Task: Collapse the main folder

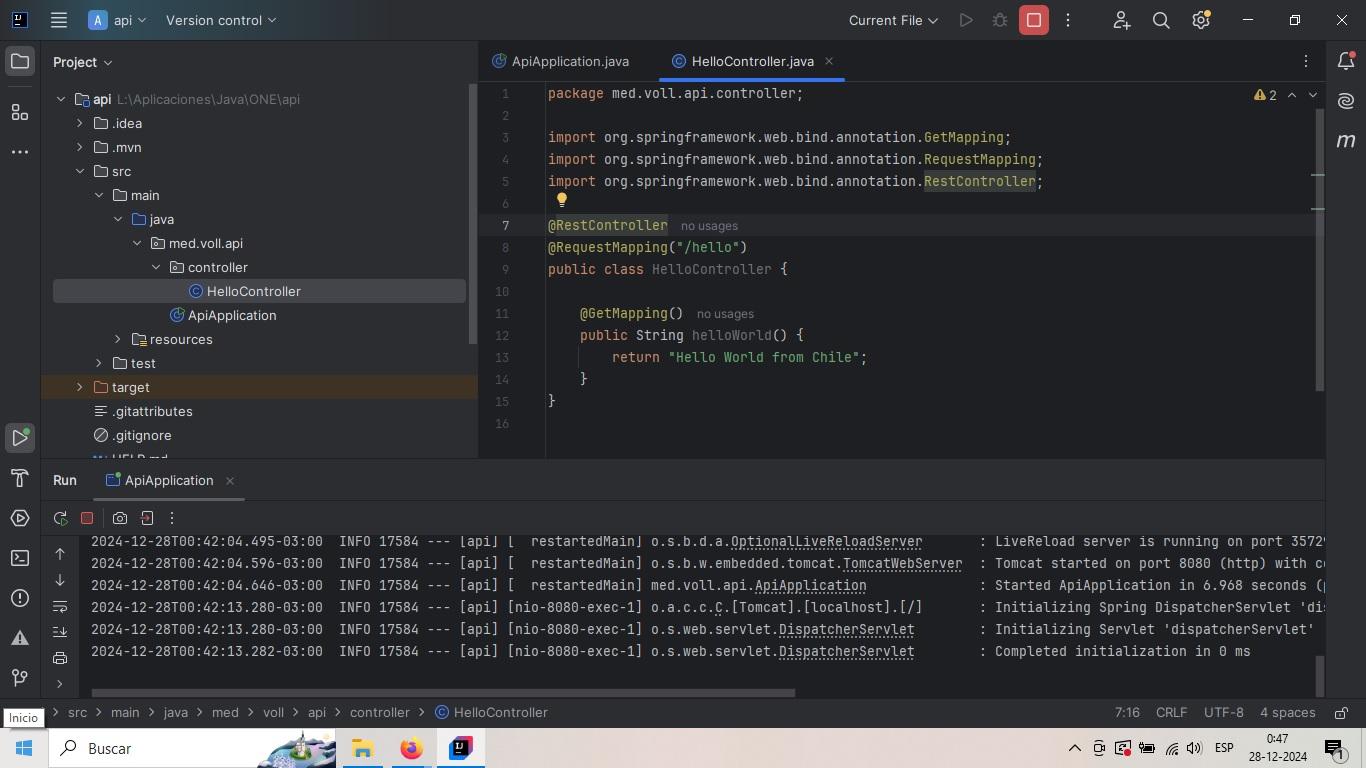Action: [99, 195]
